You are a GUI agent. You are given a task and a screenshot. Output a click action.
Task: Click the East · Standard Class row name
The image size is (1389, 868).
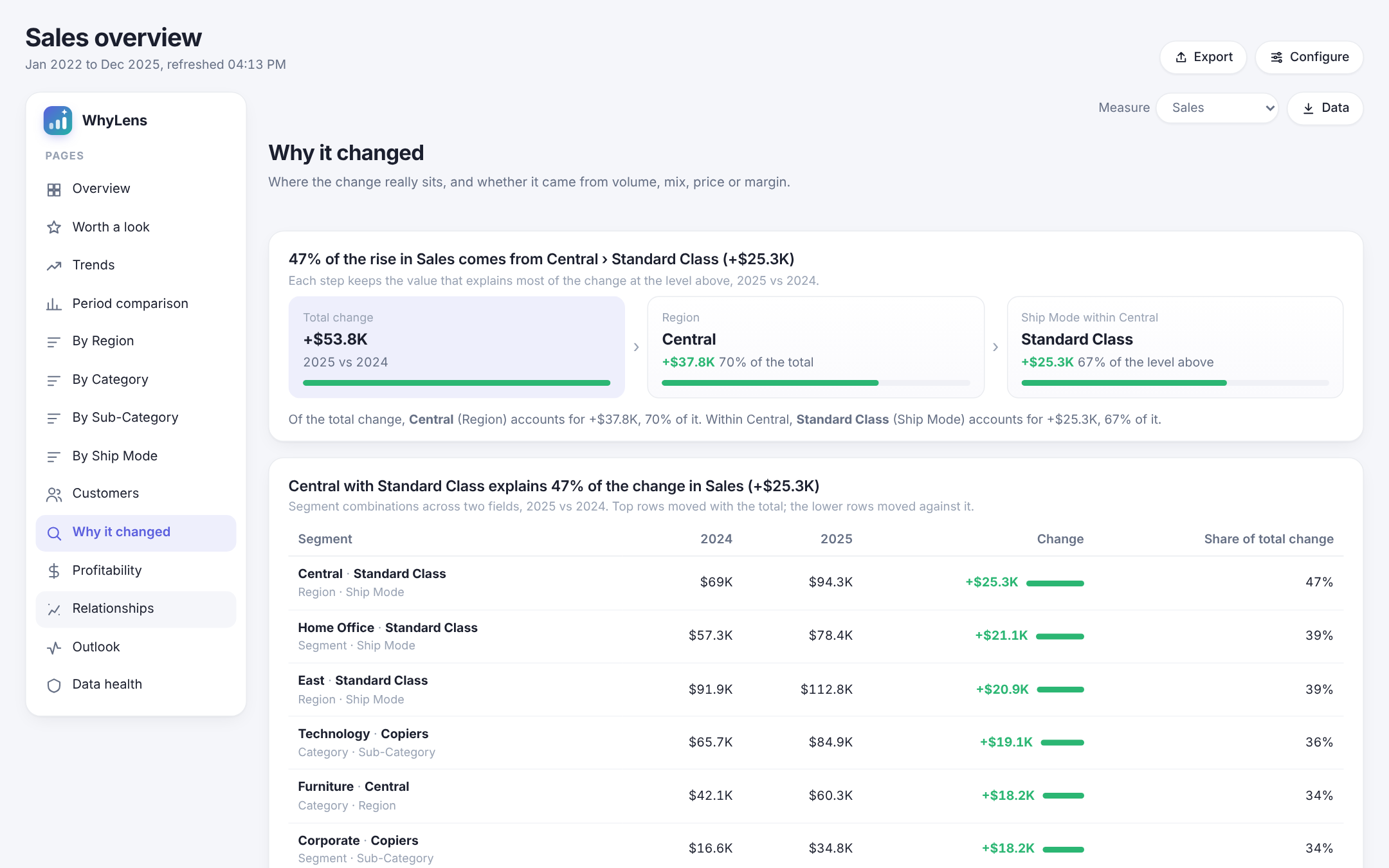click(x=363, y=680)
